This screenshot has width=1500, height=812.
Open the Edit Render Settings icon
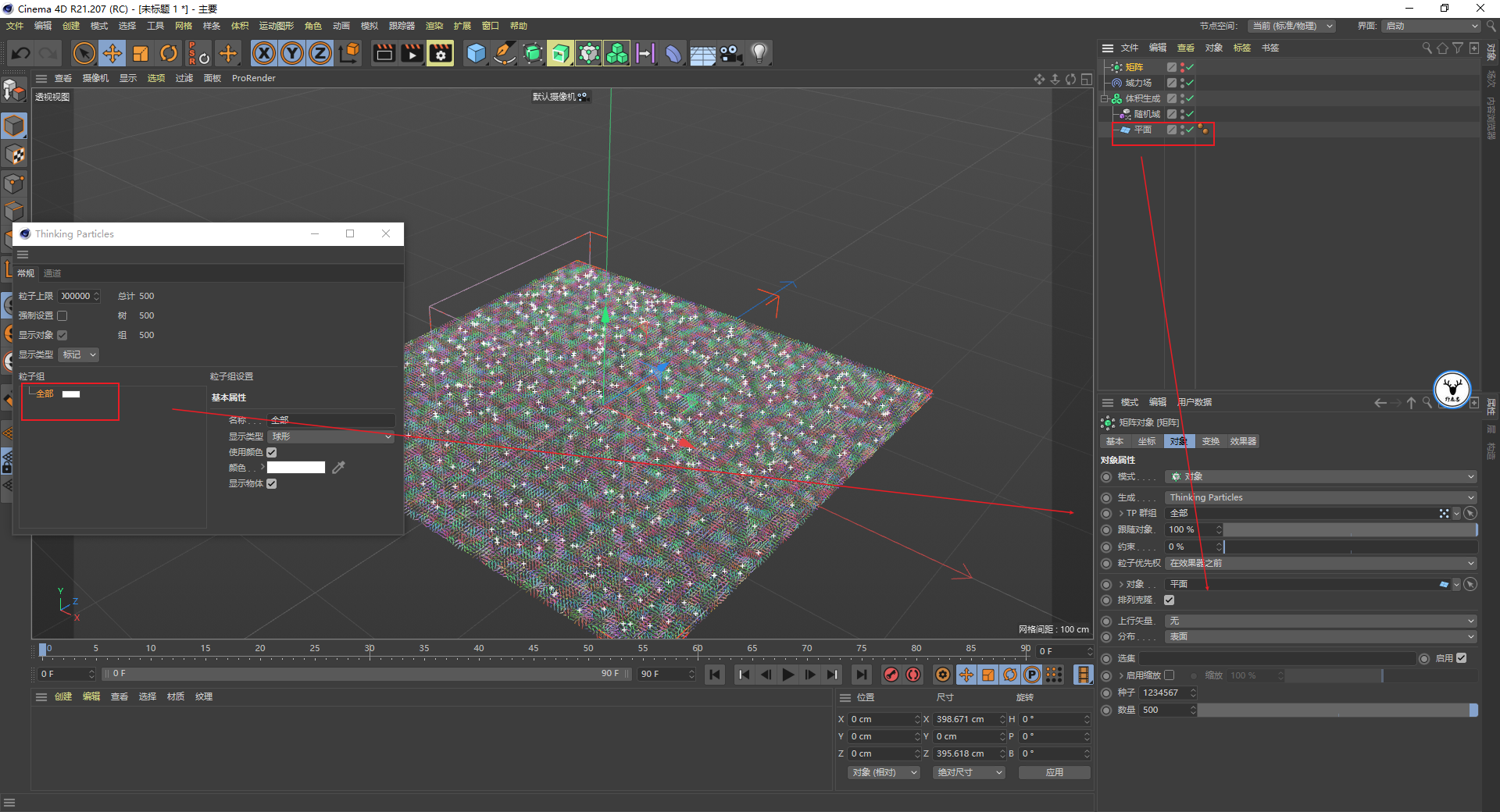(441, 53)
